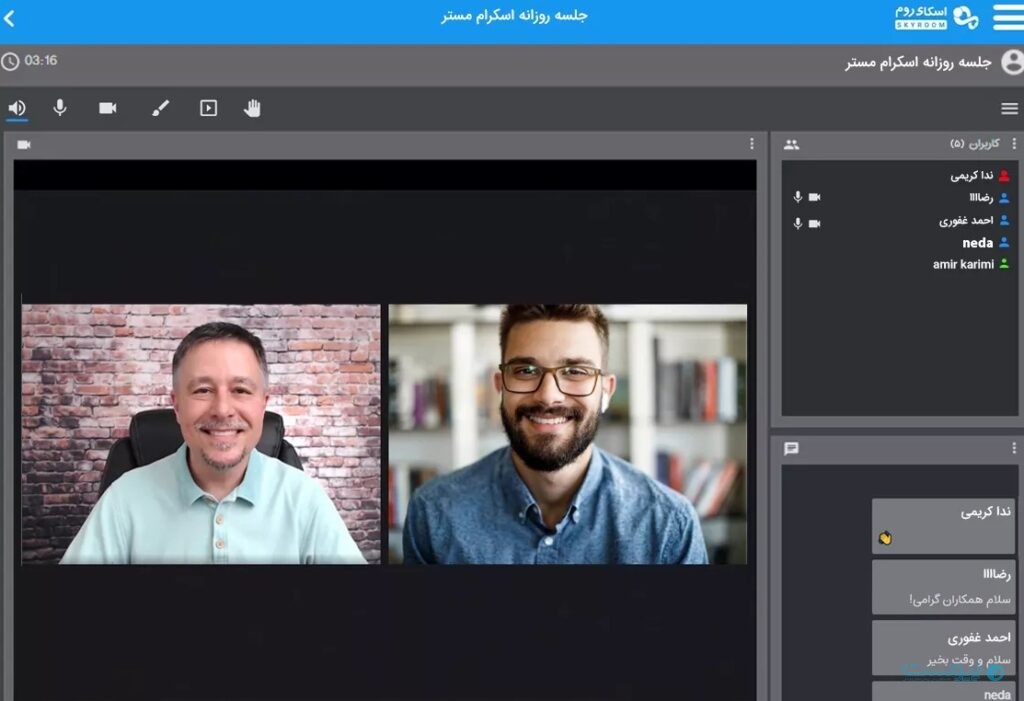Toggle the webcam camera in the toolbar
1024x701 pixels.
pos(107,108)
